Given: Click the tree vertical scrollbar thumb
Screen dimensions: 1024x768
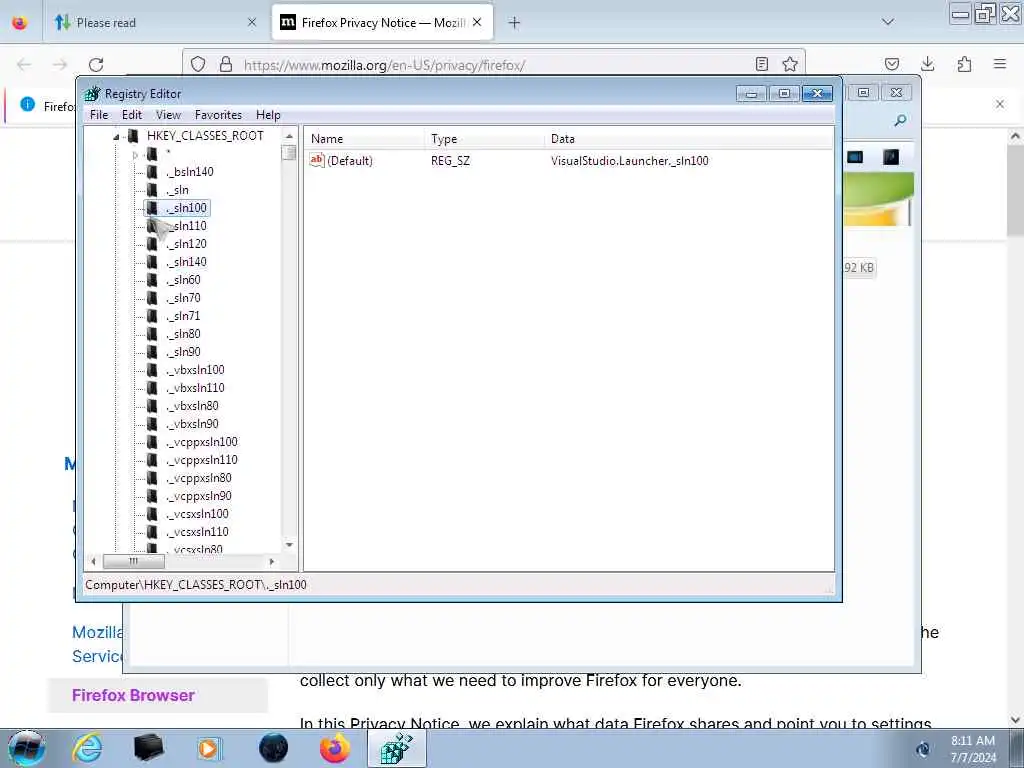Looking at the screenshot, I should 289,153.
